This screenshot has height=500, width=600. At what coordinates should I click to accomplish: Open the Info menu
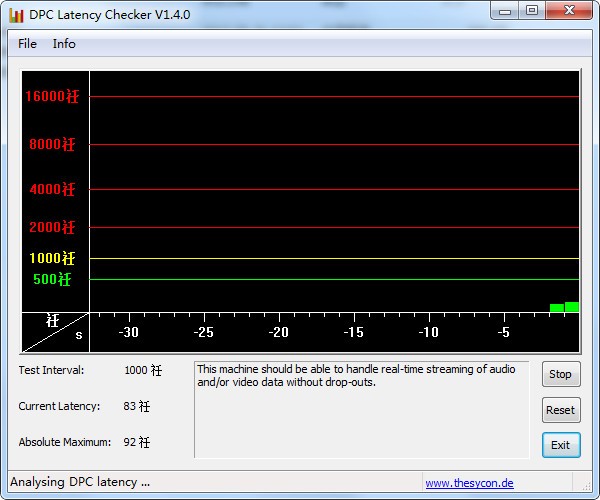[x=64, y=44]
